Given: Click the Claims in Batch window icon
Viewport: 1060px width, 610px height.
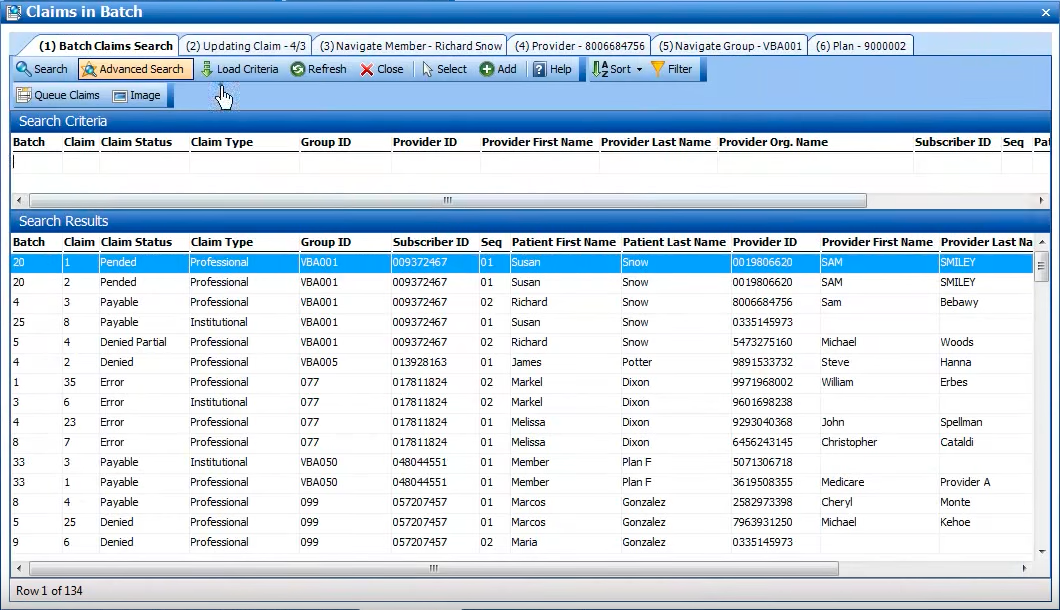Looking at the screenshot, I should tap(13, 12).
